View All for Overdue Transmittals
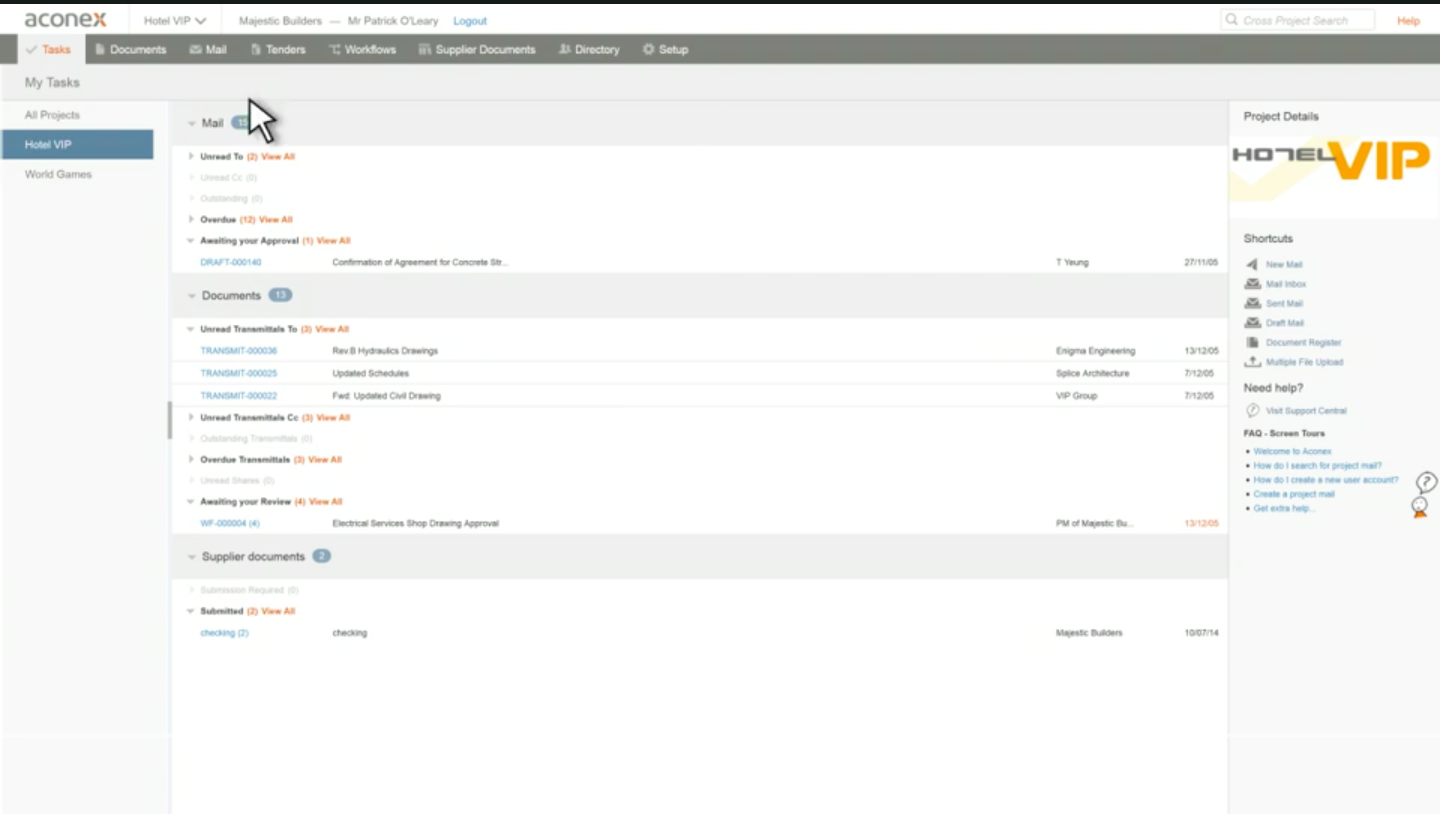This screenshot has width=1440, height=814. 325,460
